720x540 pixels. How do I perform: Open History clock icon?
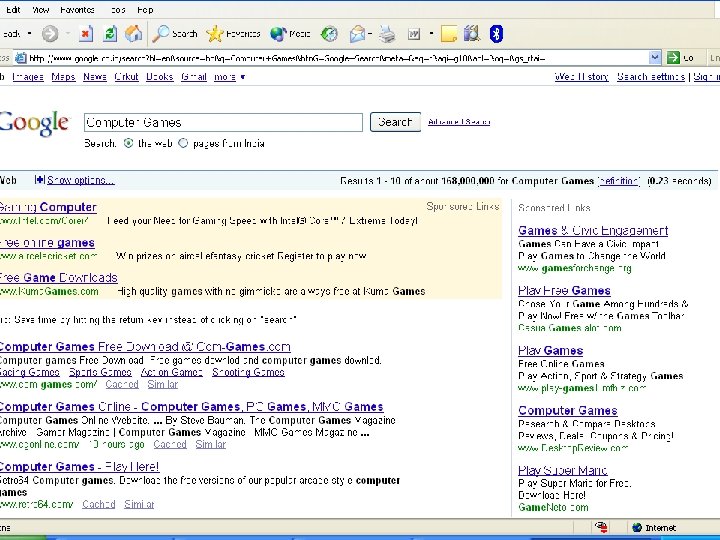(x=329, y=34)
